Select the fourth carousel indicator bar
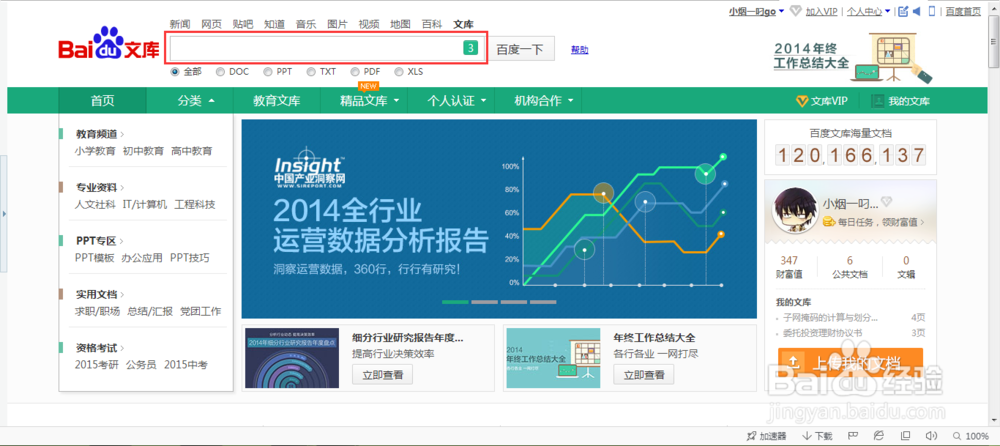 pyautogui.click(x=543, y=302)
